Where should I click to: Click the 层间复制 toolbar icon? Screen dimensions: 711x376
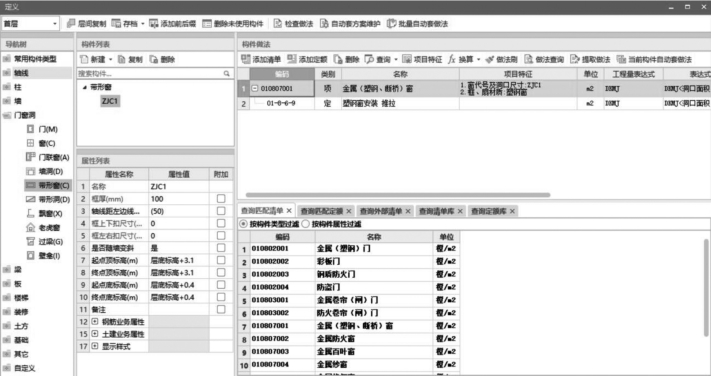(71, 24)
